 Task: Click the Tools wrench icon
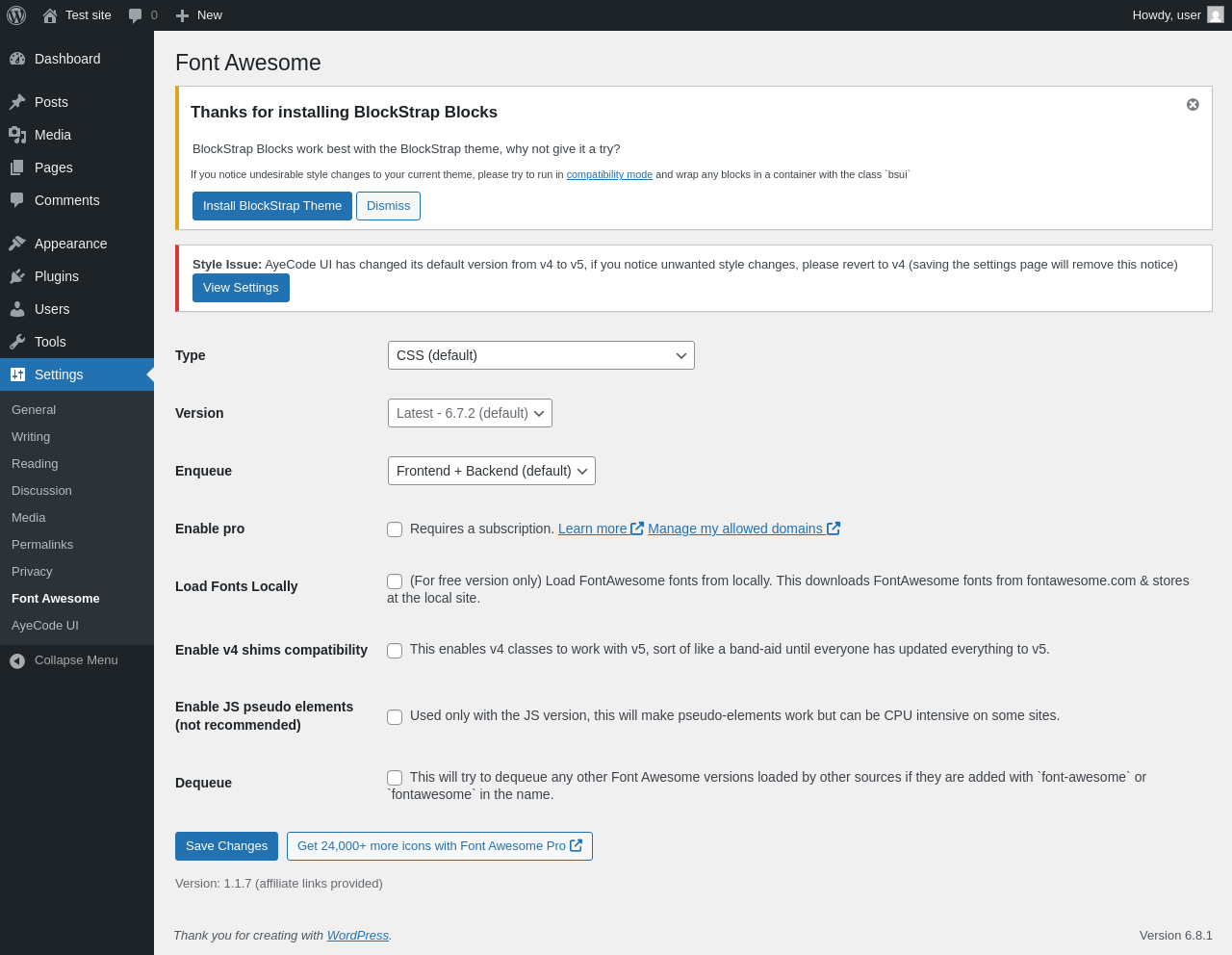17,342
